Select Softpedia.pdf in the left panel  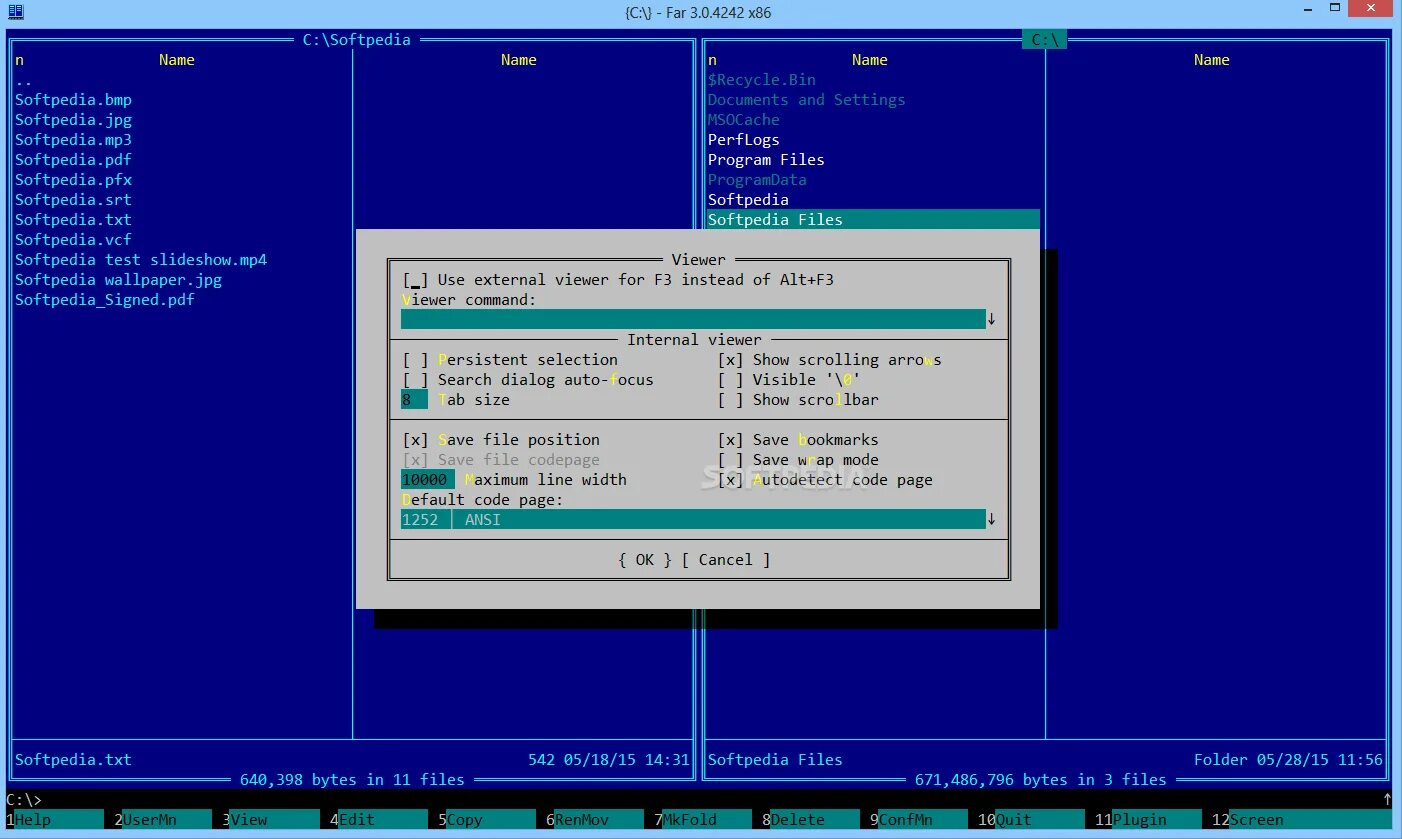click(73, 160)
